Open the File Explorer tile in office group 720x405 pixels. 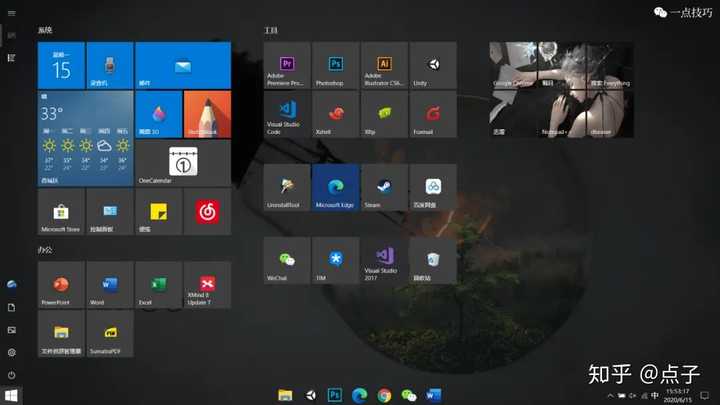click(x=61, y=333)
